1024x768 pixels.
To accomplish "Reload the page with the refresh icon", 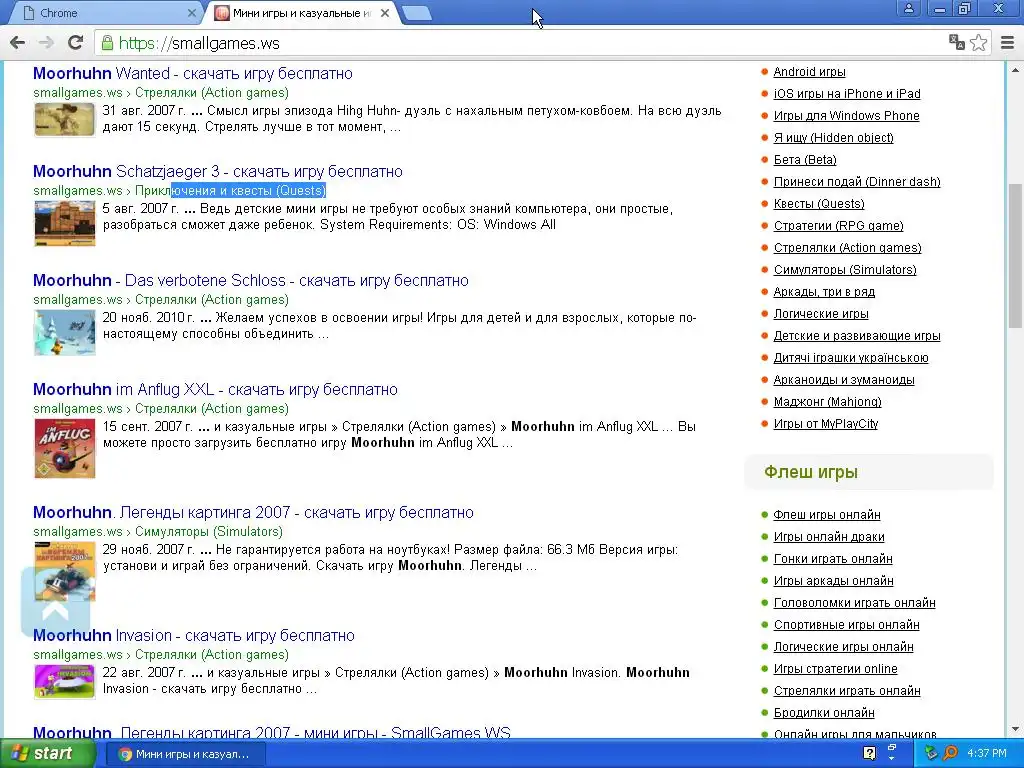I will tap(75, 43).
